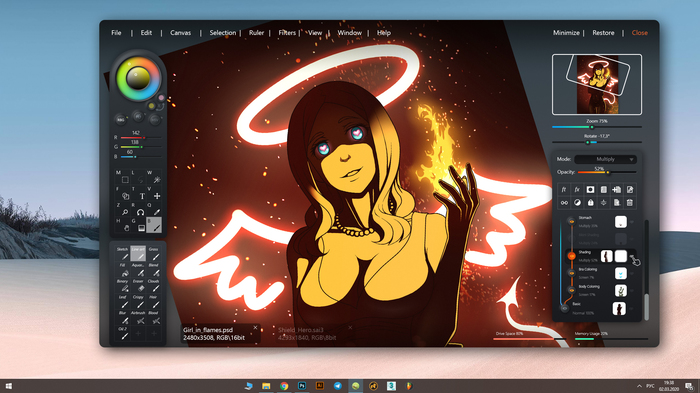Select the highlighted Brush tool (B)
Screen dimensions: 700x393
tap(154, 225)
